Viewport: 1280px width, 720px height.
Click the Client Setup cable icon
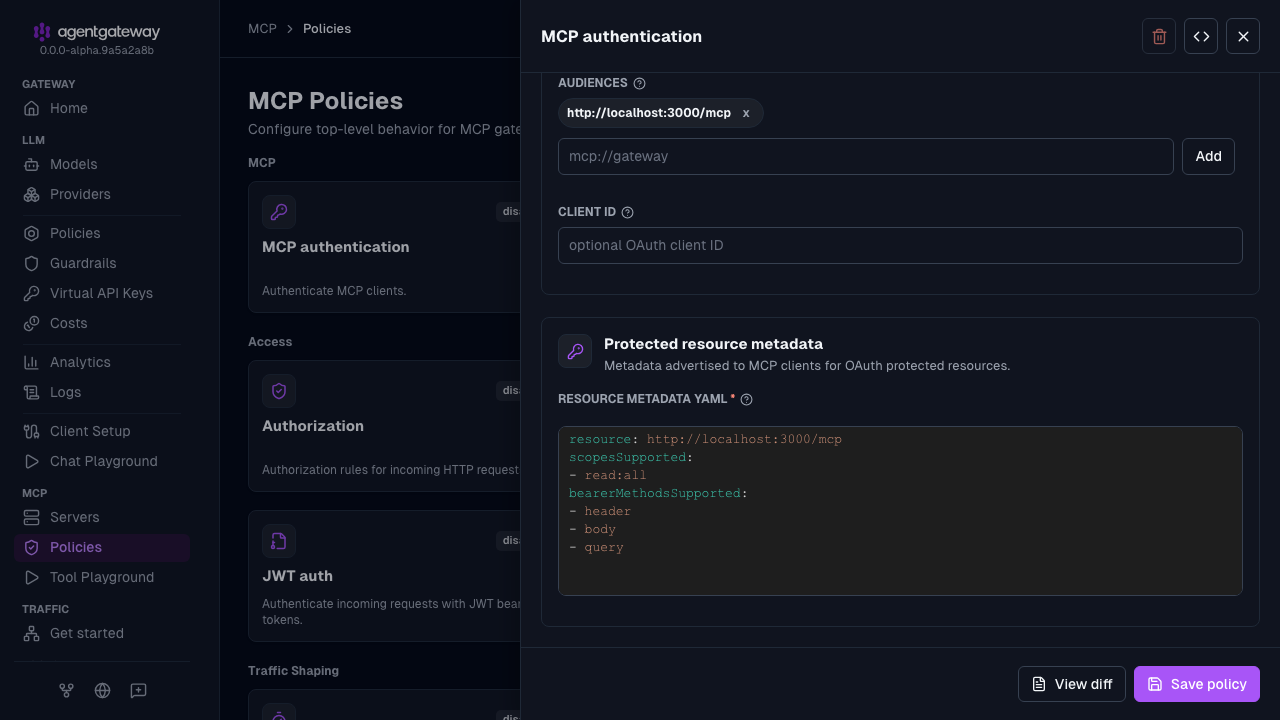point(31,431)
